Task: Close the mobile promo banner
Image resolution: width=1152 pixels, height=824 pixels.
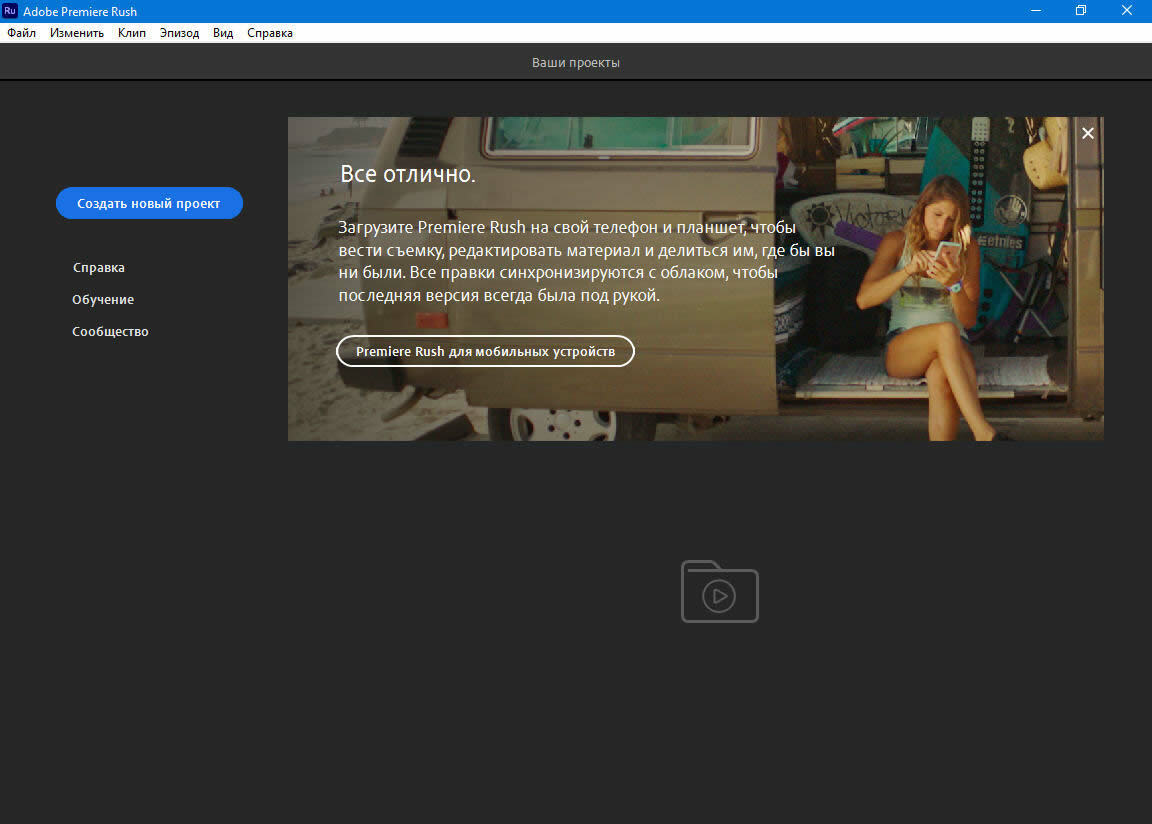Action: tap(1088, 133)
